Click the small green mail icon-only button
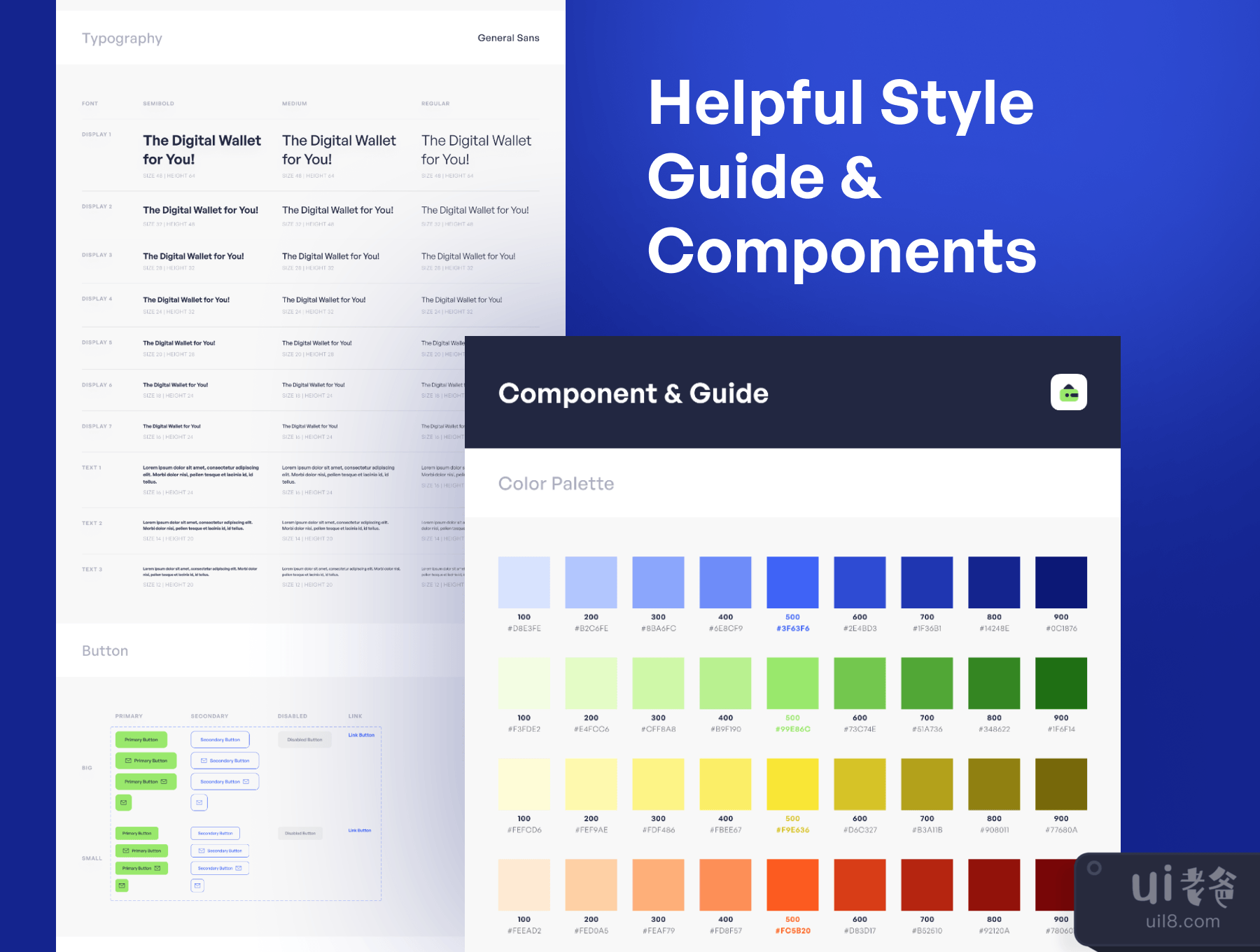 point(122,885)
